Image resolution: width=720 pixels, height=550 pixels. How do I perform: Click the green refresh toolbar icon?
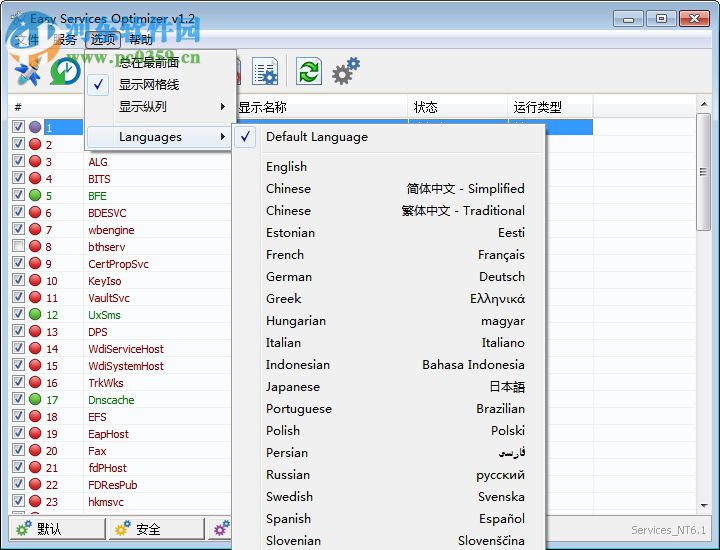point(309,72)
